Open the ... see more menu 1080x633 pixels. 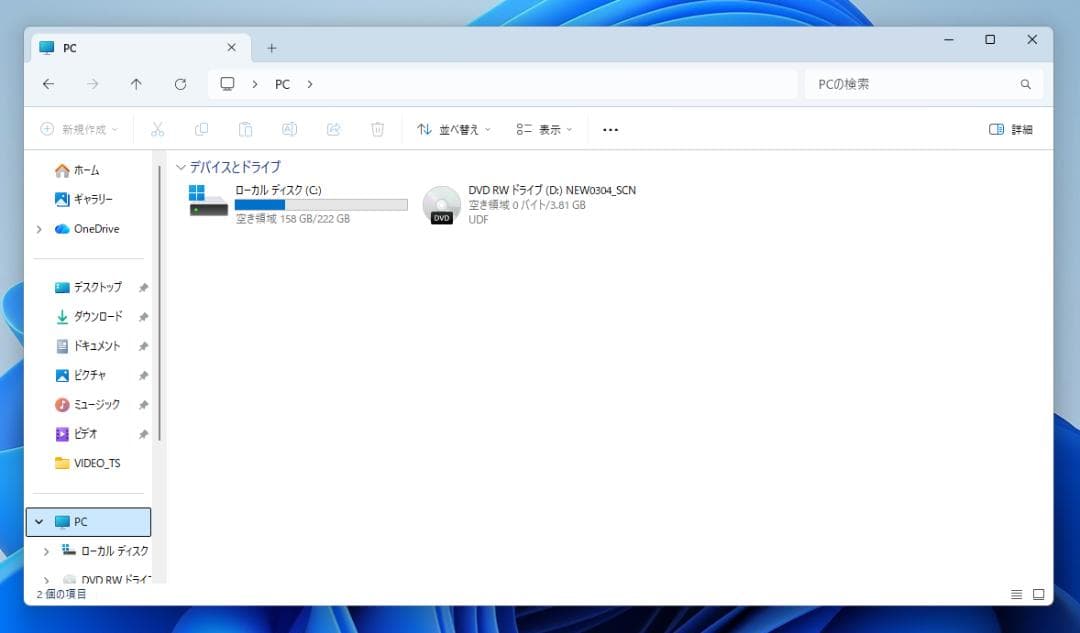coord(610,129)
